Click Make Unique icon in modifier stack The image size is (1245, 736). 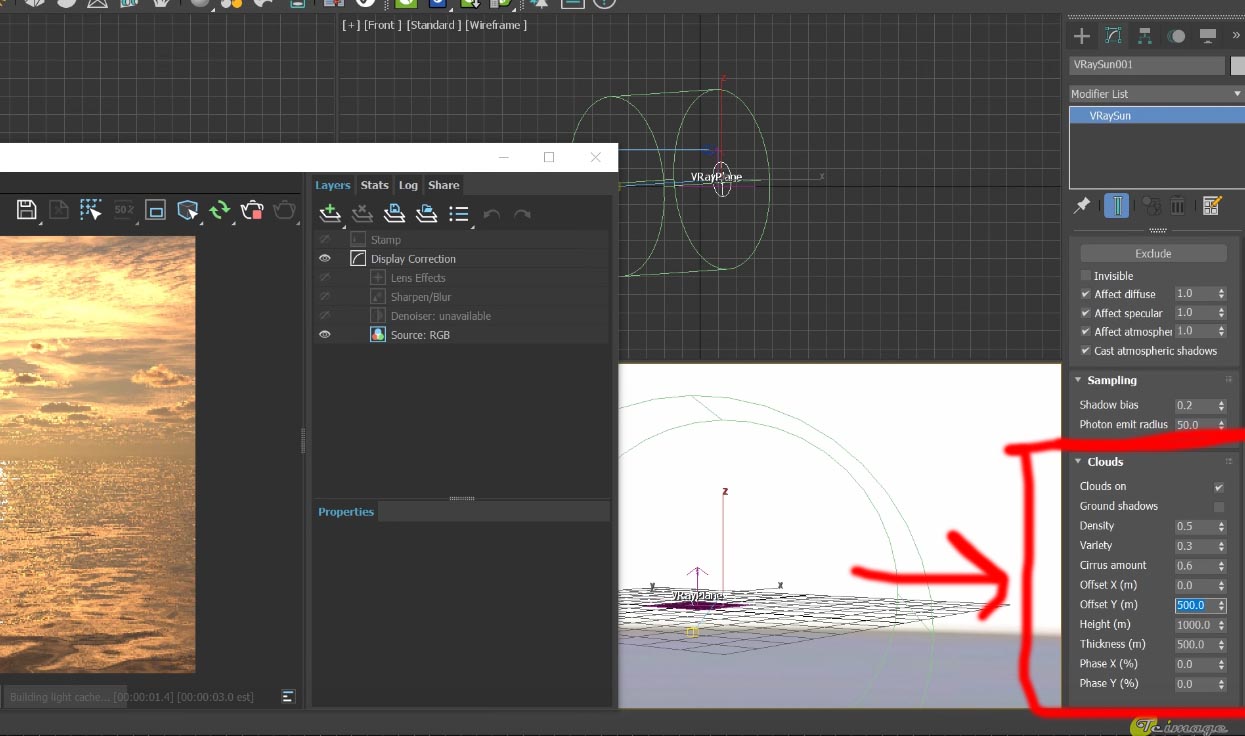pos(1151,206)
